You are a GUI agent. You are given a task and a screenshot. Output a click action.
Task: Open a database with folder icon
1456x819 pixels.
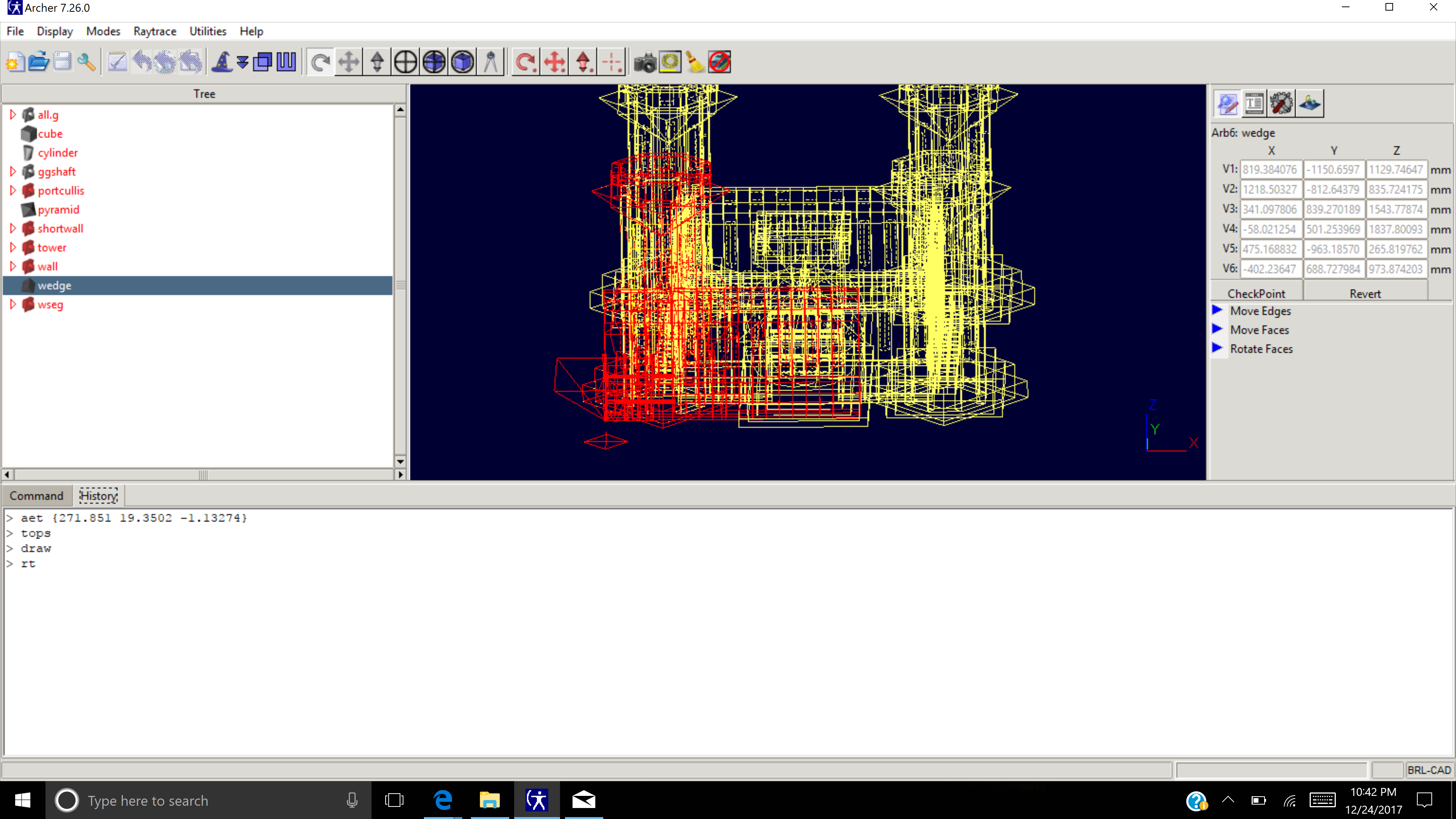[38, 61]
